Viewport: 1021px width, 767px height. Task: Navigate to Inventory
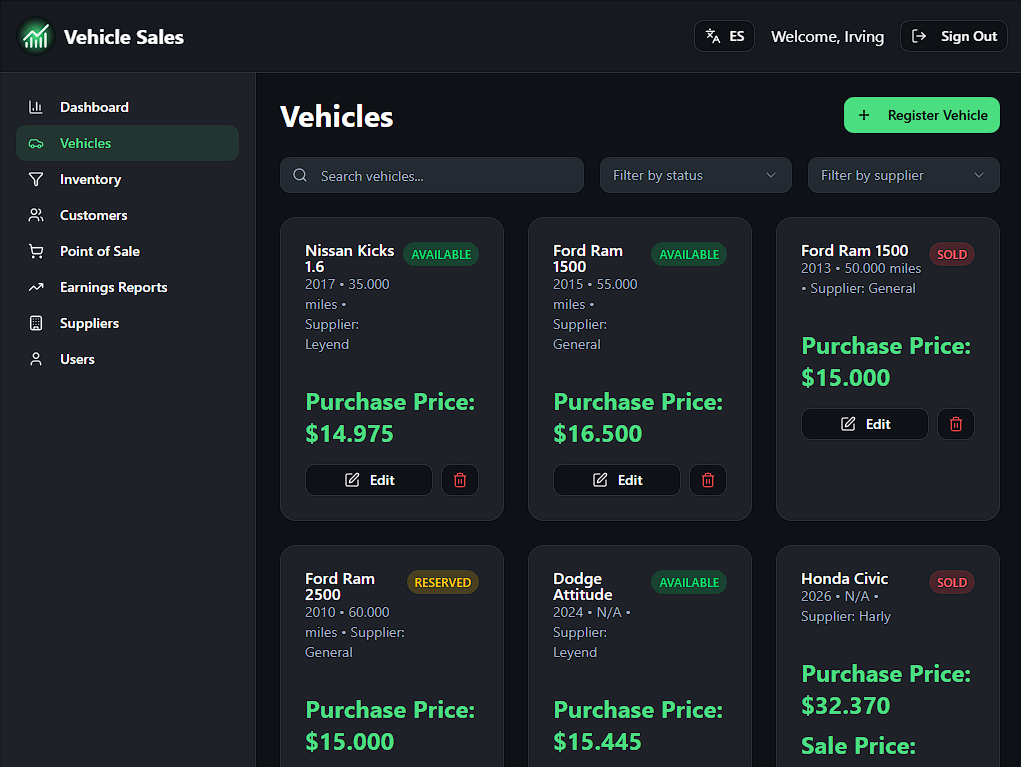127,179
